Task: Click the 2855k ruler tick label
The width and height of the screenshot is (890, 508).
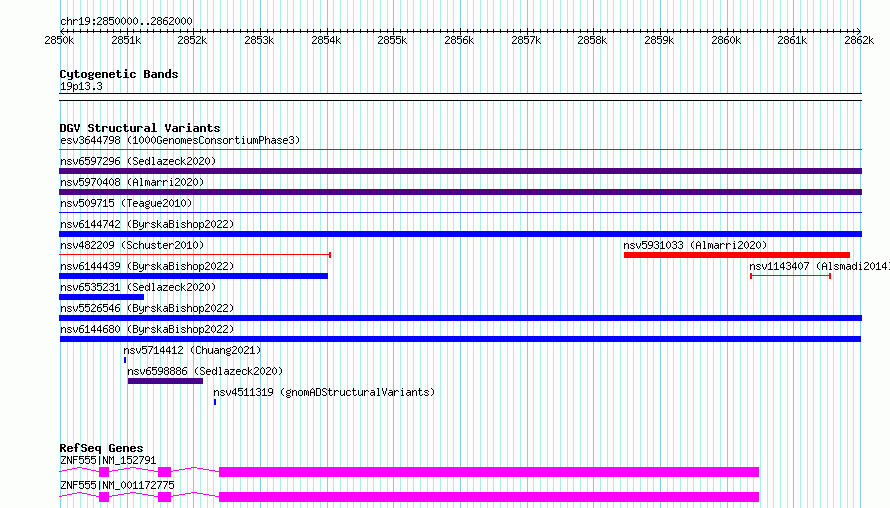Action: pyautogui.click(x=393, y=40)
